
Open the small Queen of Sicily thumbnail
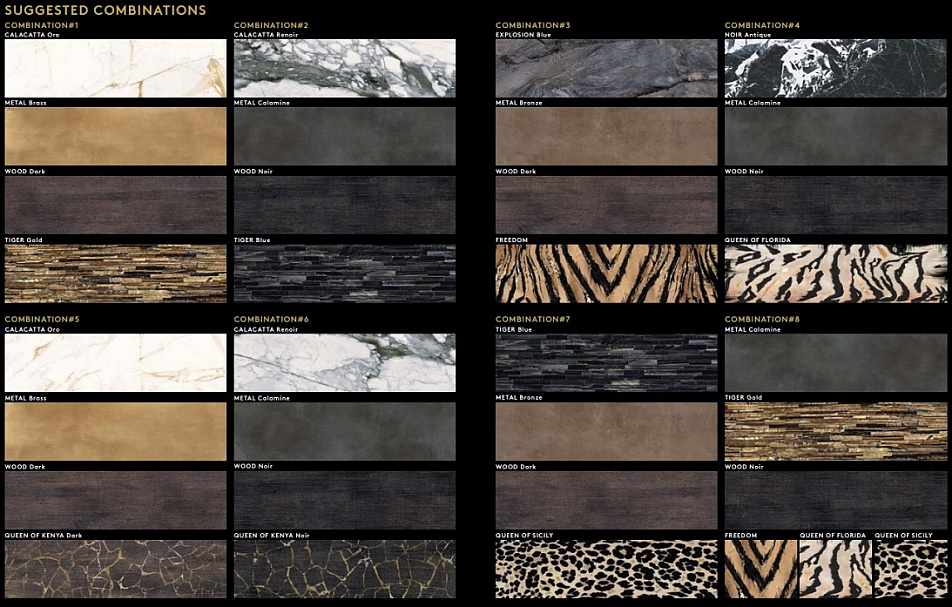(910, 569)
